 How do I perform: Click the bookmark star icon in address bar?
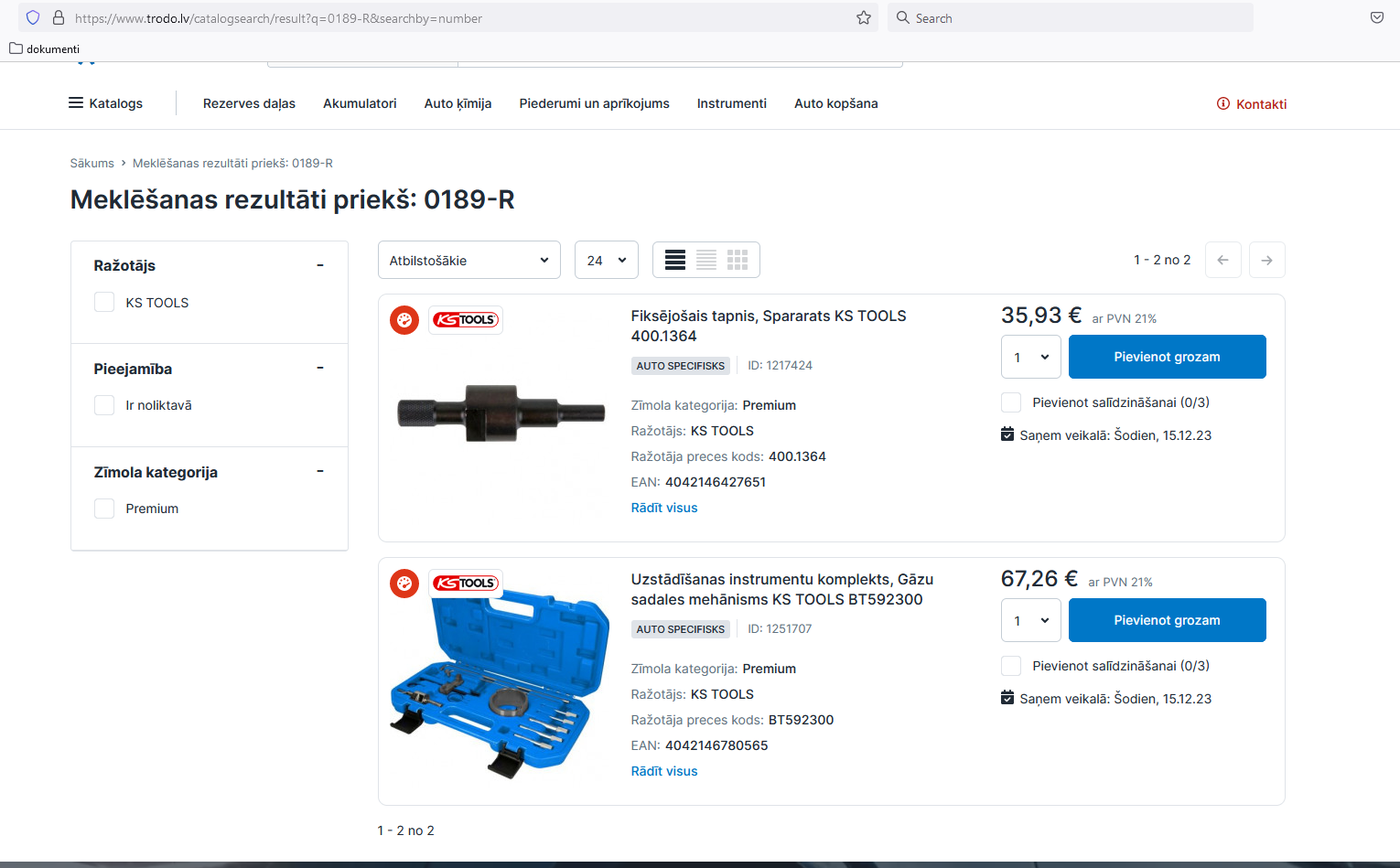coord(864,17)
